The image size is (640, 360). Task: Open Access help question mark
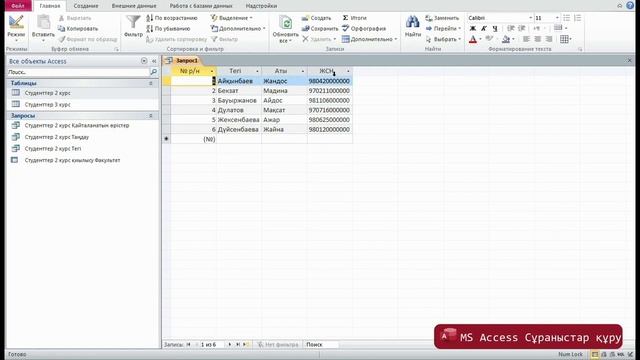(630, 6)
